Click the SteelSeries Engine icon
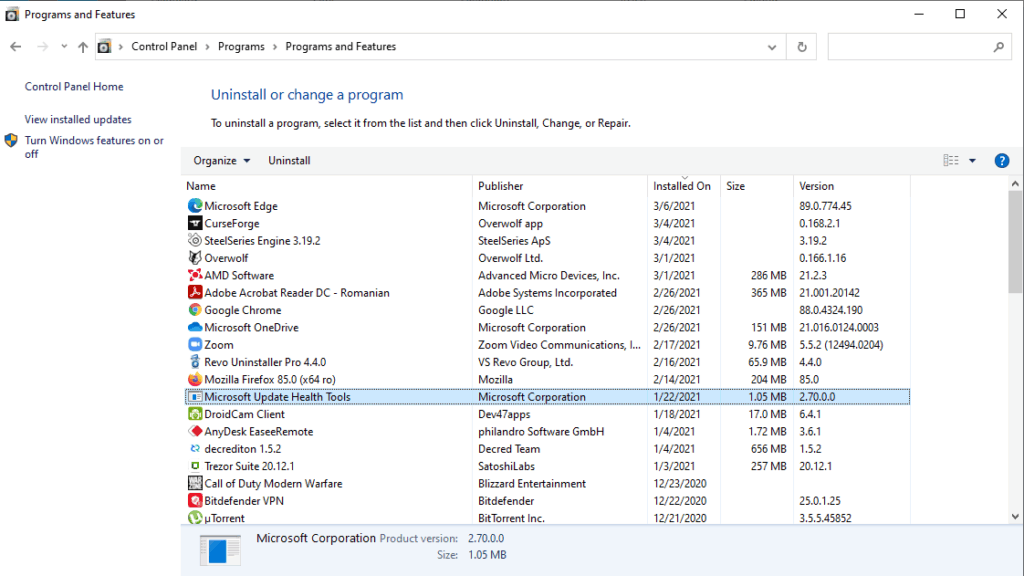The height and width of the screenshot is (576, 1024). coord(195,240)
